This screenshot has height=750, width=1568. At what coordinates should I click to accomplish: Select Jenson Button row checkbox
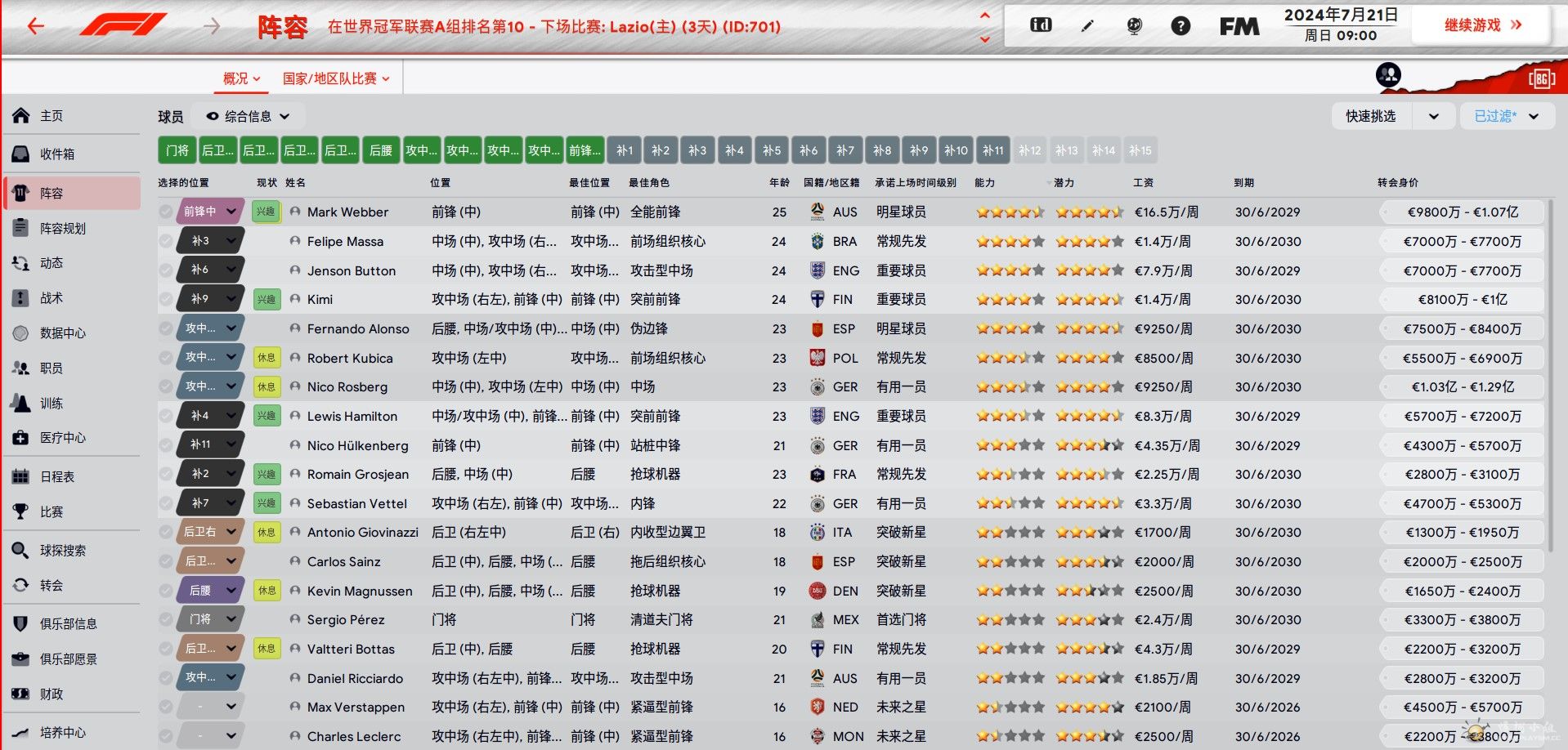pyautogui.click(x=166, y=270)
